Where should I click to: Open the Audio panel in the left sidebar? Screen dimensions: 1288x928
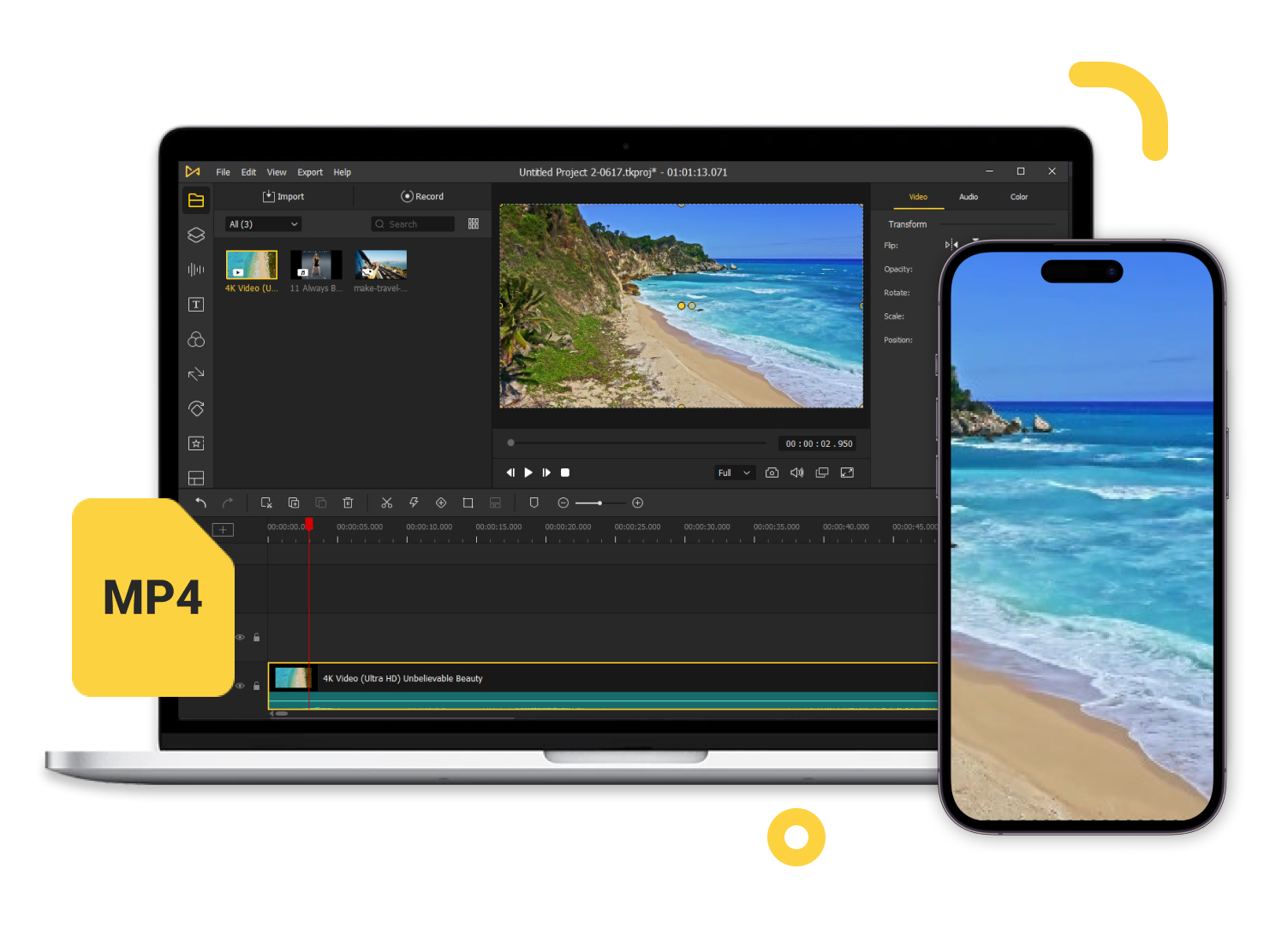pos(196,270)
